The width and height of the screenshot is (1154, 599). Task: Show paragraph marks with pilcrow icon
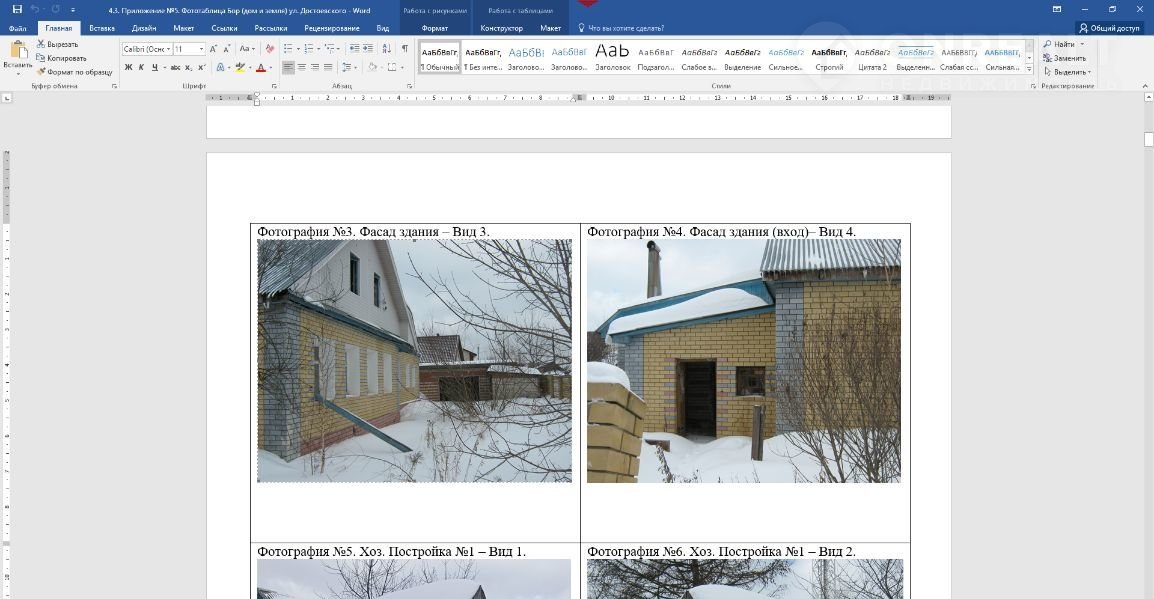coord(404,48)
